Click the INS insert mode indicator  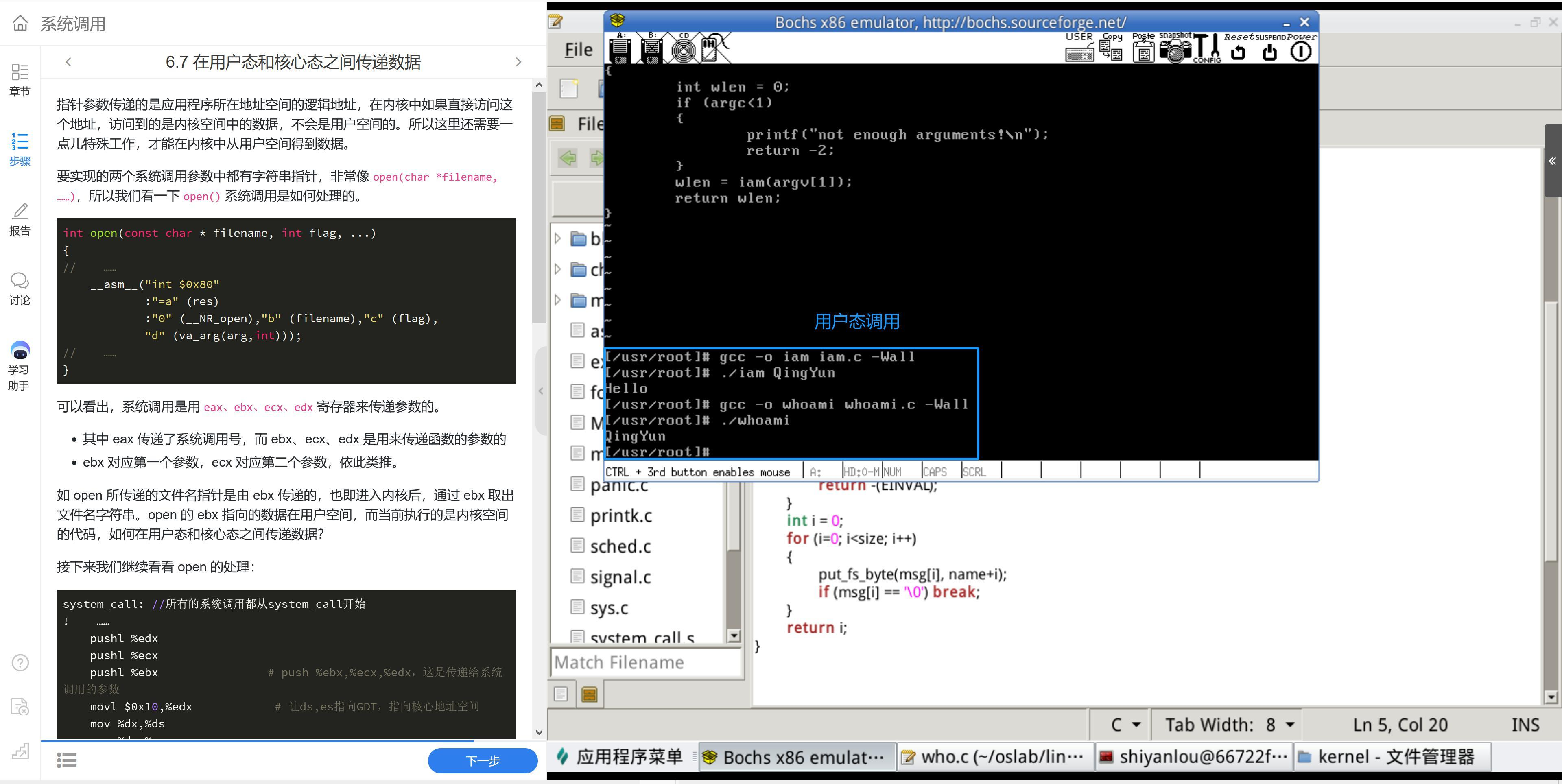1525,725
